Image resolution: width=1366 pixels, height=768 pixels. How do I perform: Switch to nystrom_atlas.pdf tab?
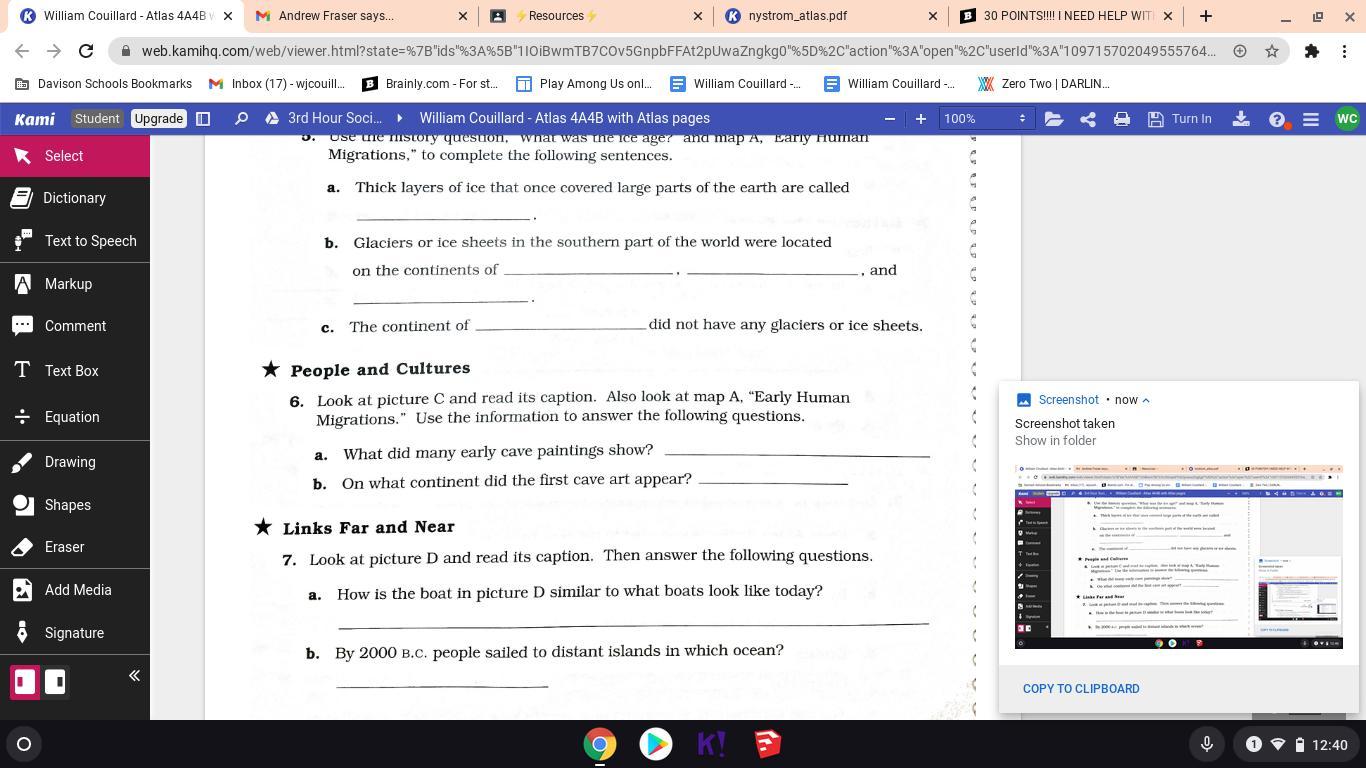point(831,16)
